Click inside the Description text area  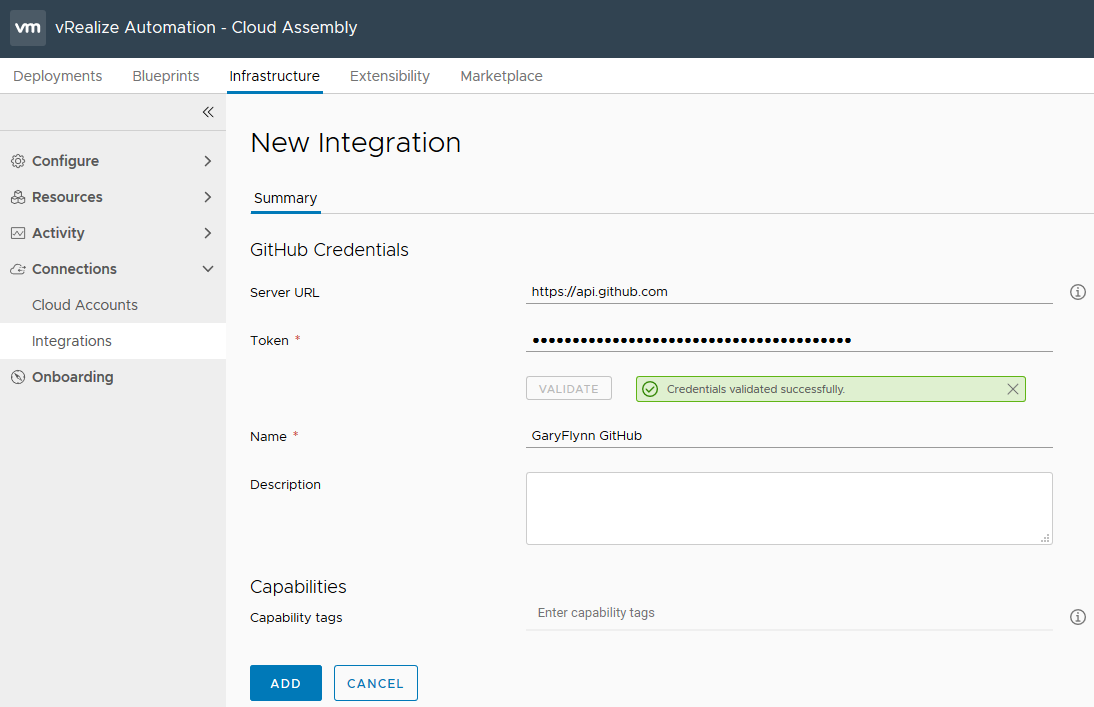click(x=789, y=508)
